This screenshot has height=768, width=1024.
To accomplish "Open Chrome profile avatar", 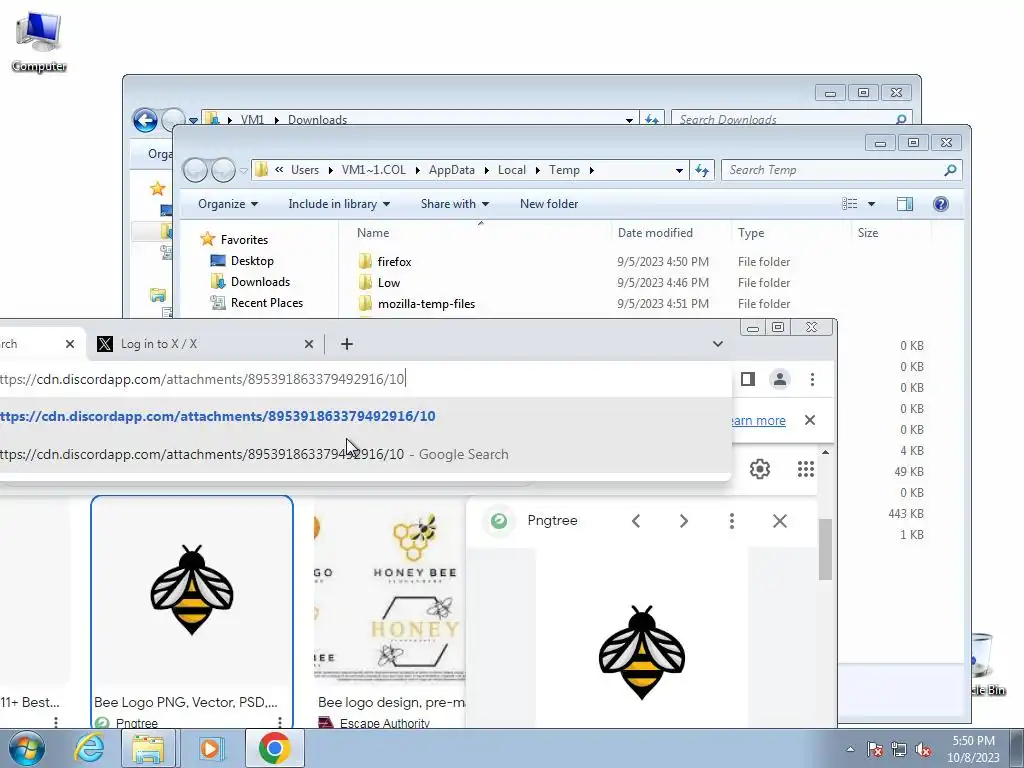I will [780, 379].
